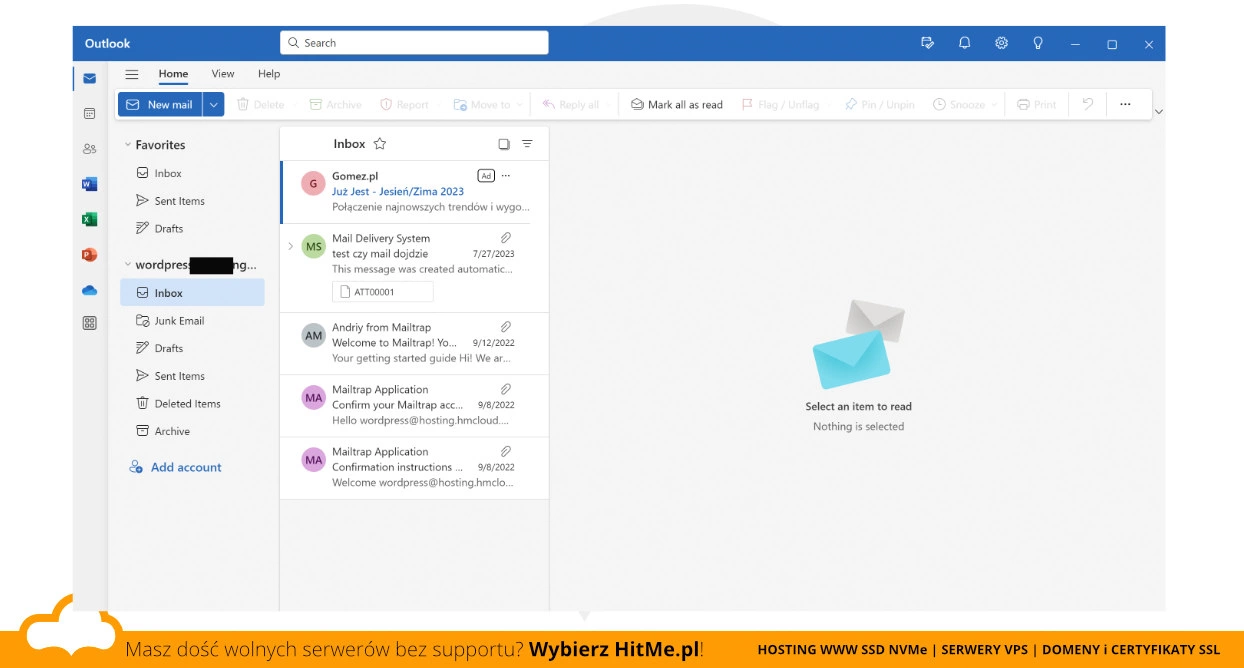Image resolution: width=1244 pixels, height=668 pixels.
Task: Open more options on Gomez.pl ad
Action: coord(506,176)
